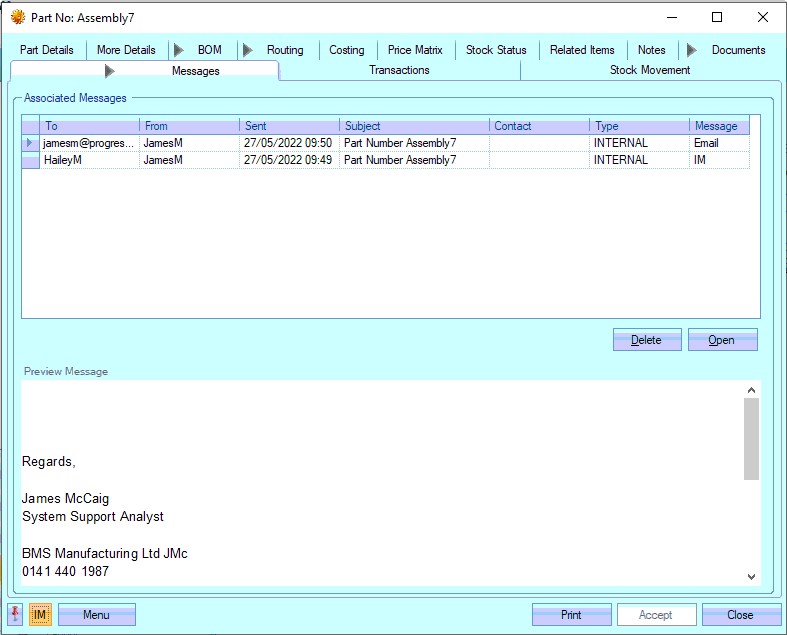Open the Transactions tab

(x=399, y=70)
